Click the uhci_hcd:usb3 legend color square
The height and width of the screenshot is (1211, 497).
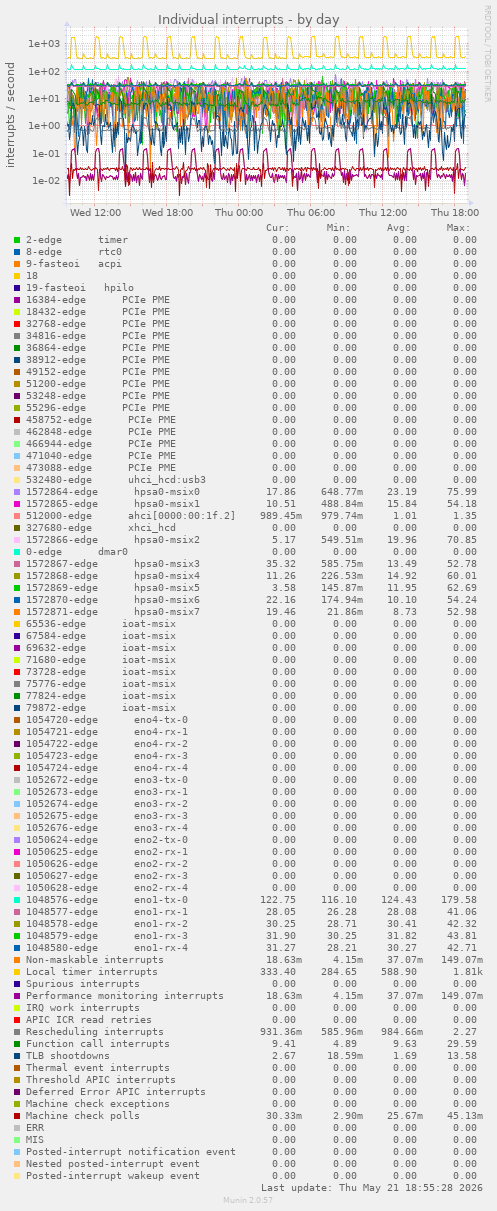(x=17, y=480)
